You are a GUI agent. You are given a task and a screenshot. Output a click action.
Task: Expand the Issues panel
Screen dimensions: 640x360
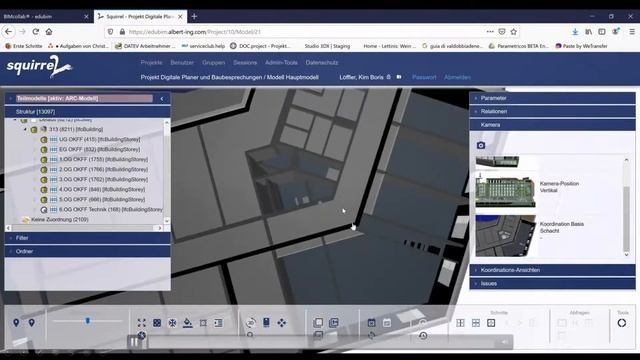point(552,283)
